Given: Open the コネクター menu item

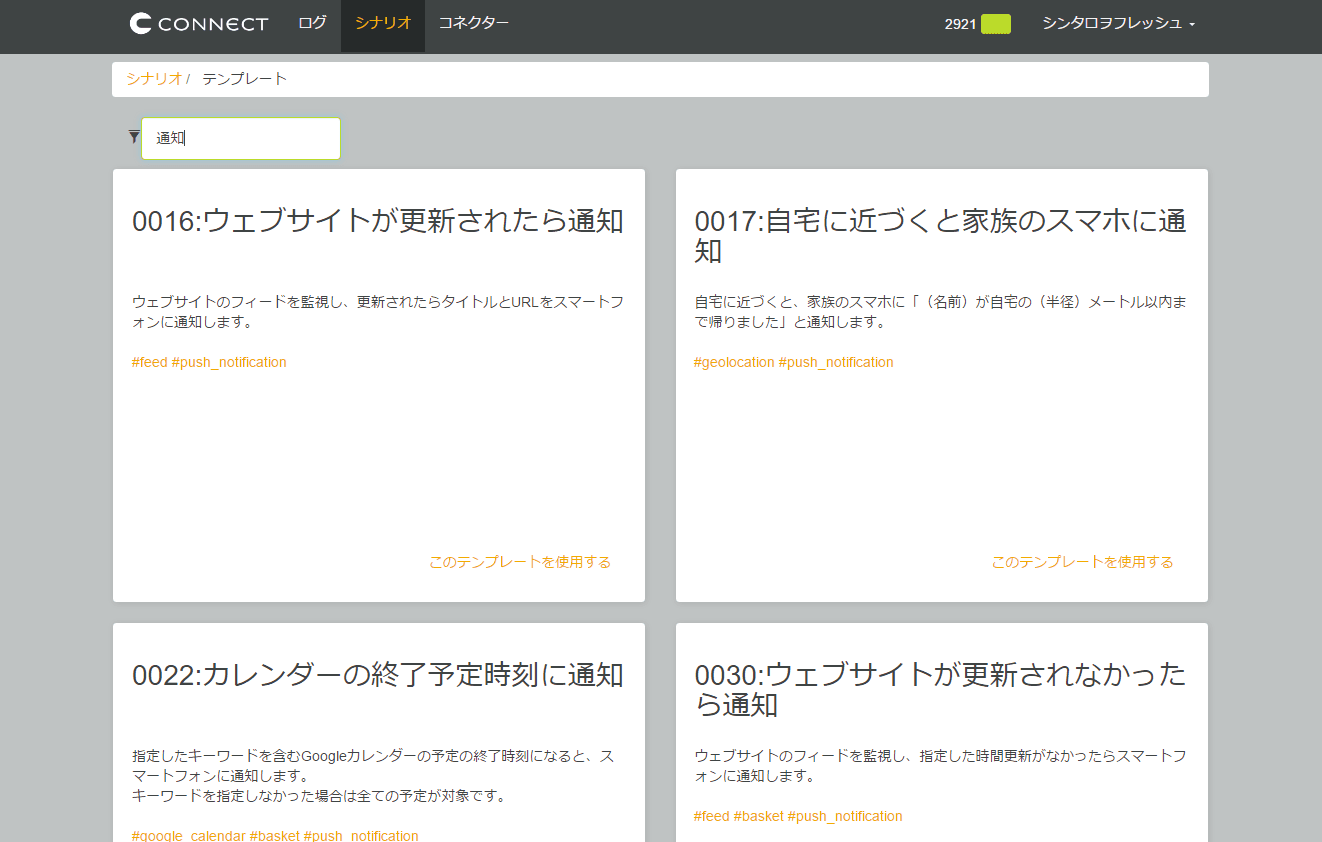Looking at the screenshot, I should tap(473, 23).
